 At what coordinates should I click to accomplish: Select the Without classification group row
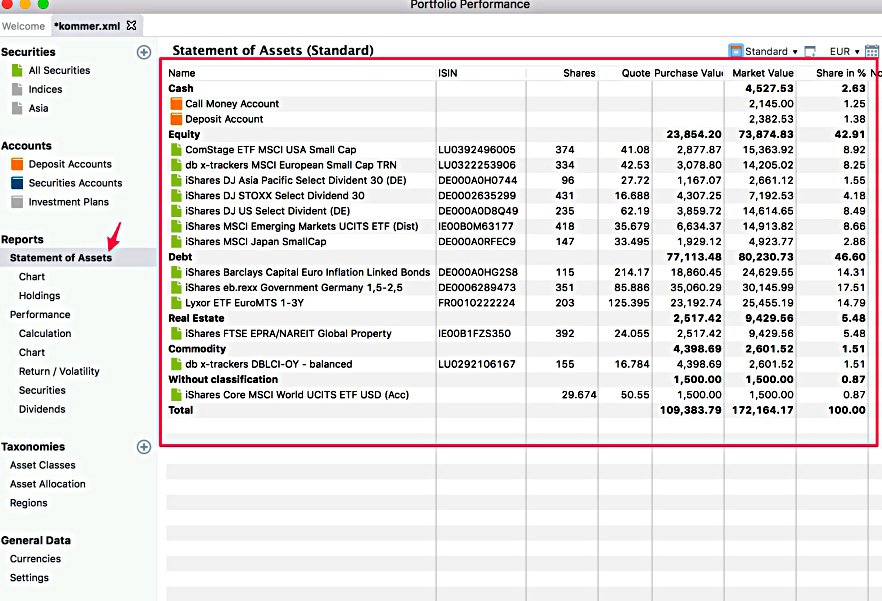click(x=517, y=379)
